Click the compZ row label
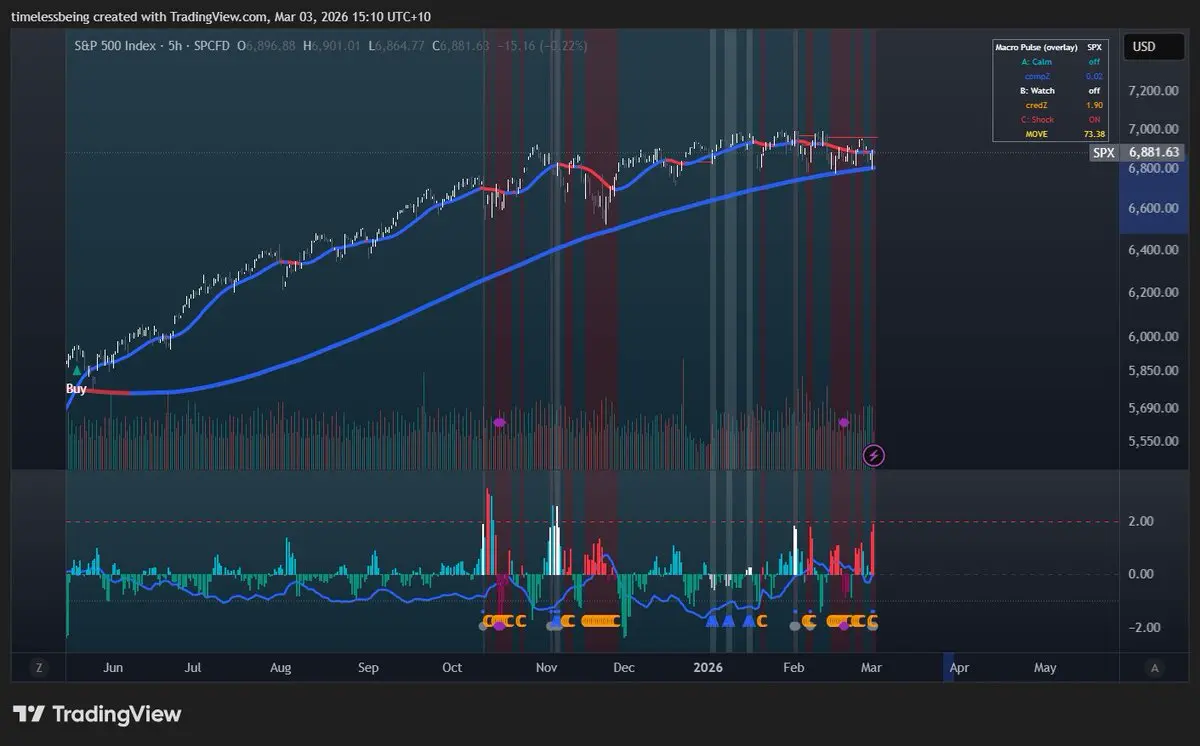 (x=1037, y=76)
